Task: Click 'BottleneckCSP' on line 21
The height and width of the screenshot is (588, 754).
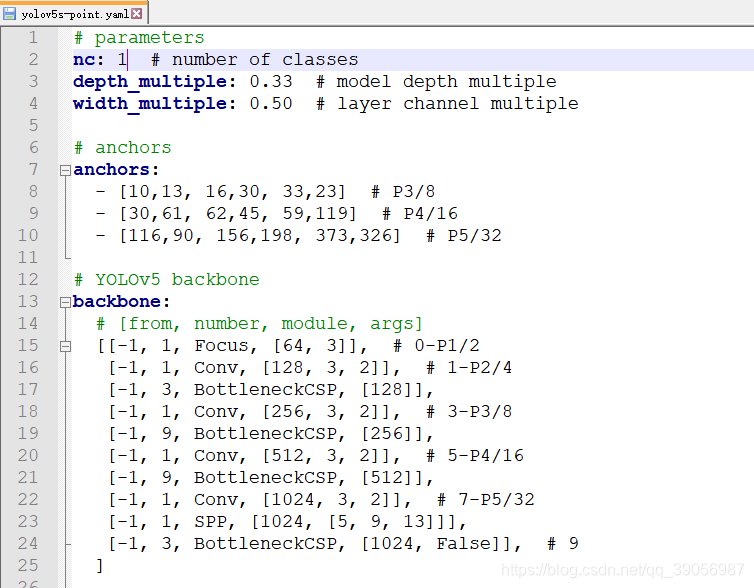Action: coord(265,478)
